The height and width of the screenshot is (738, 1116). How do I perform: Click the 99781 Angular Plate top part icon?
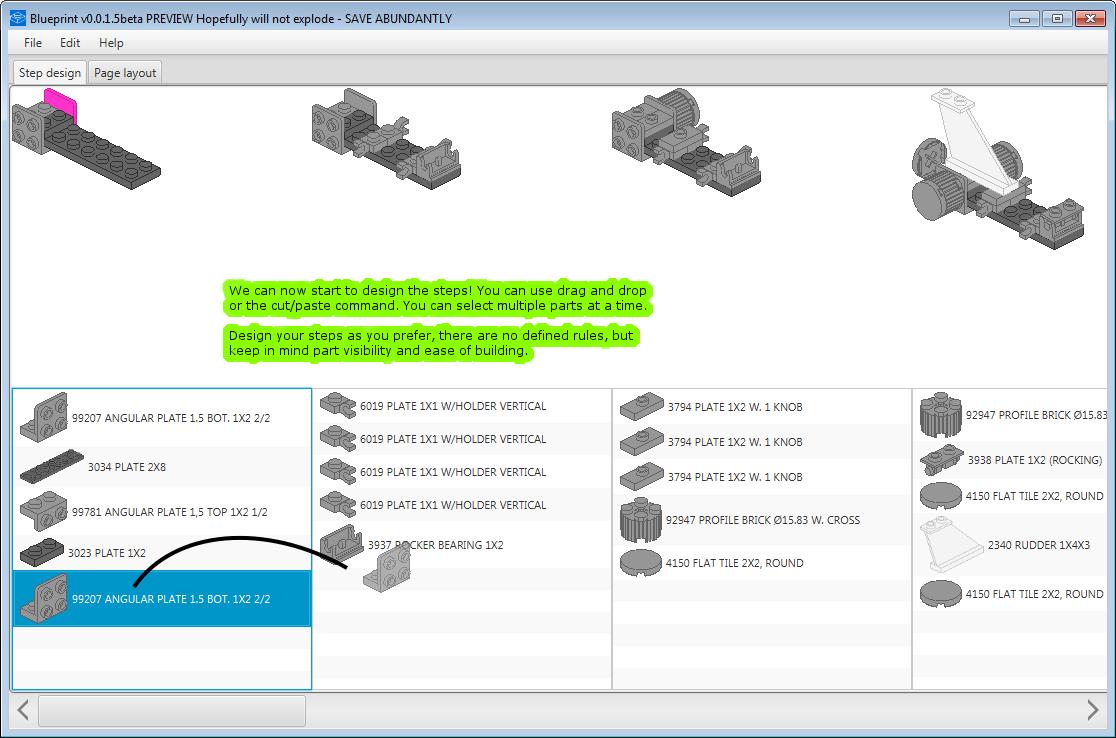[44, 512]
